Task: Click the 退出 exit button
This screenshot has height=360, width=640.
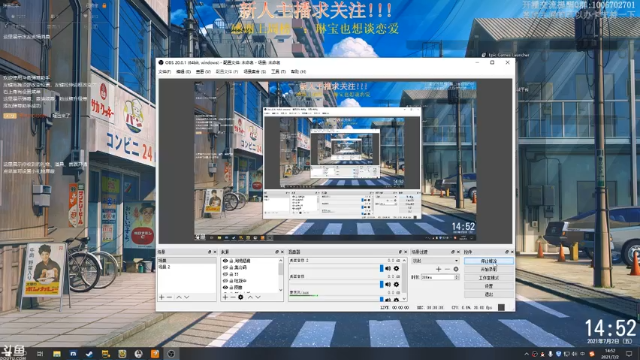Action: (x=489, y=294)
